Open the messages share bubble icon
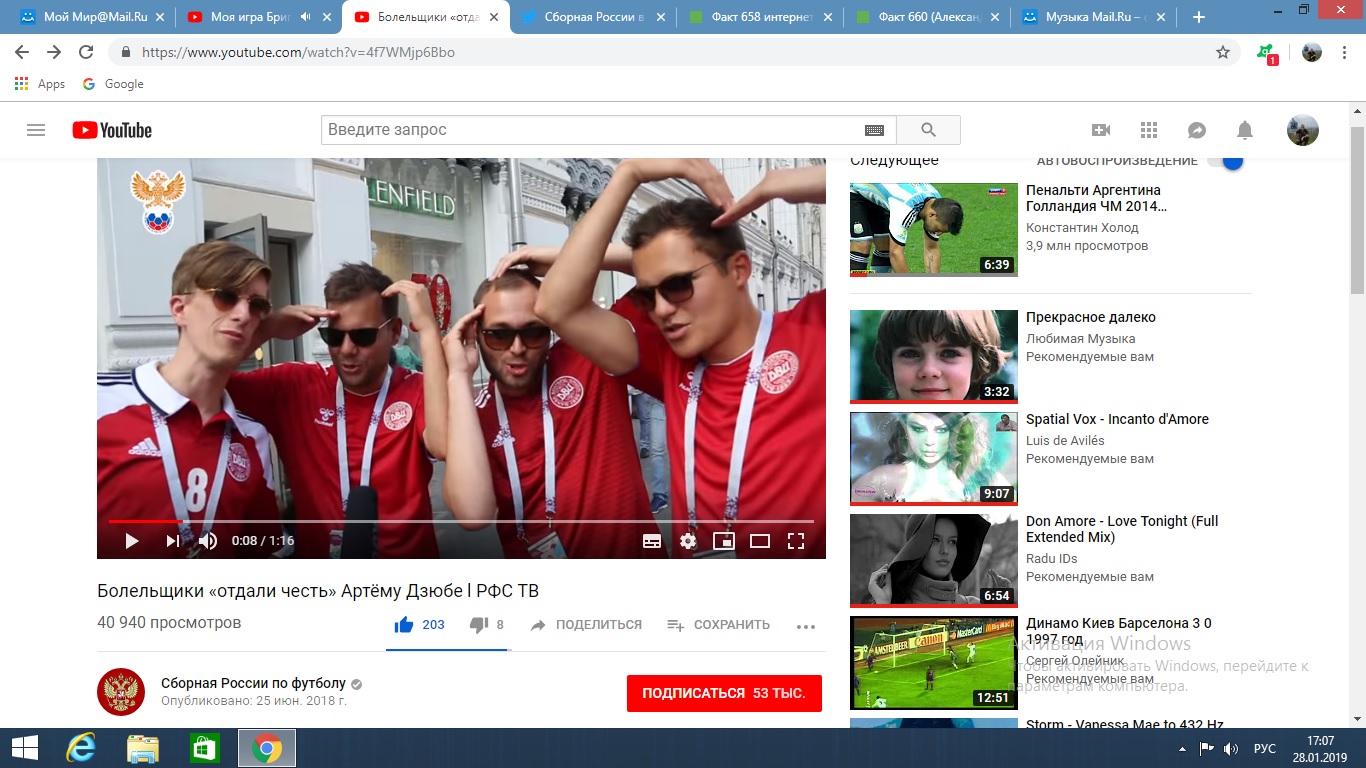 click(x=1196, y=130)
